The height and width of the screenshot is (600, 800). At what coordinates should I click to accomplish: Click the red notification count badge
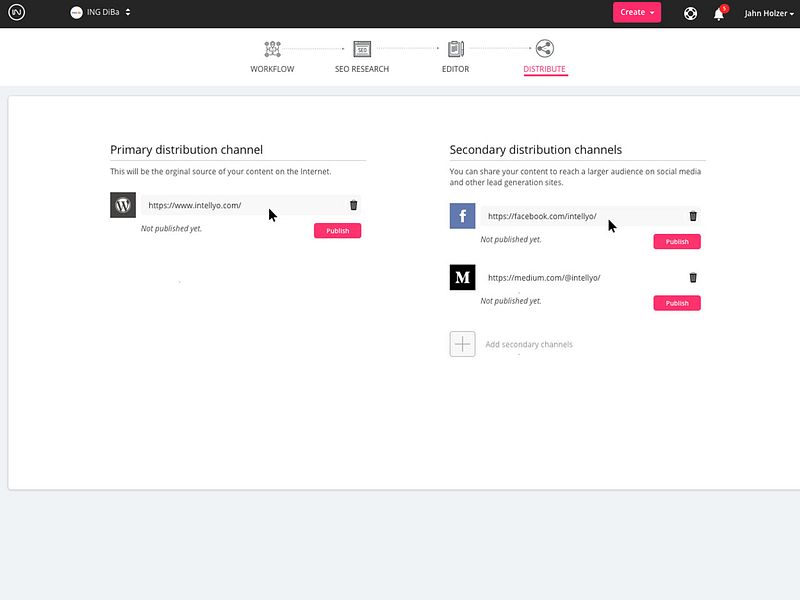pyautogui.click(x=724, y=8)
